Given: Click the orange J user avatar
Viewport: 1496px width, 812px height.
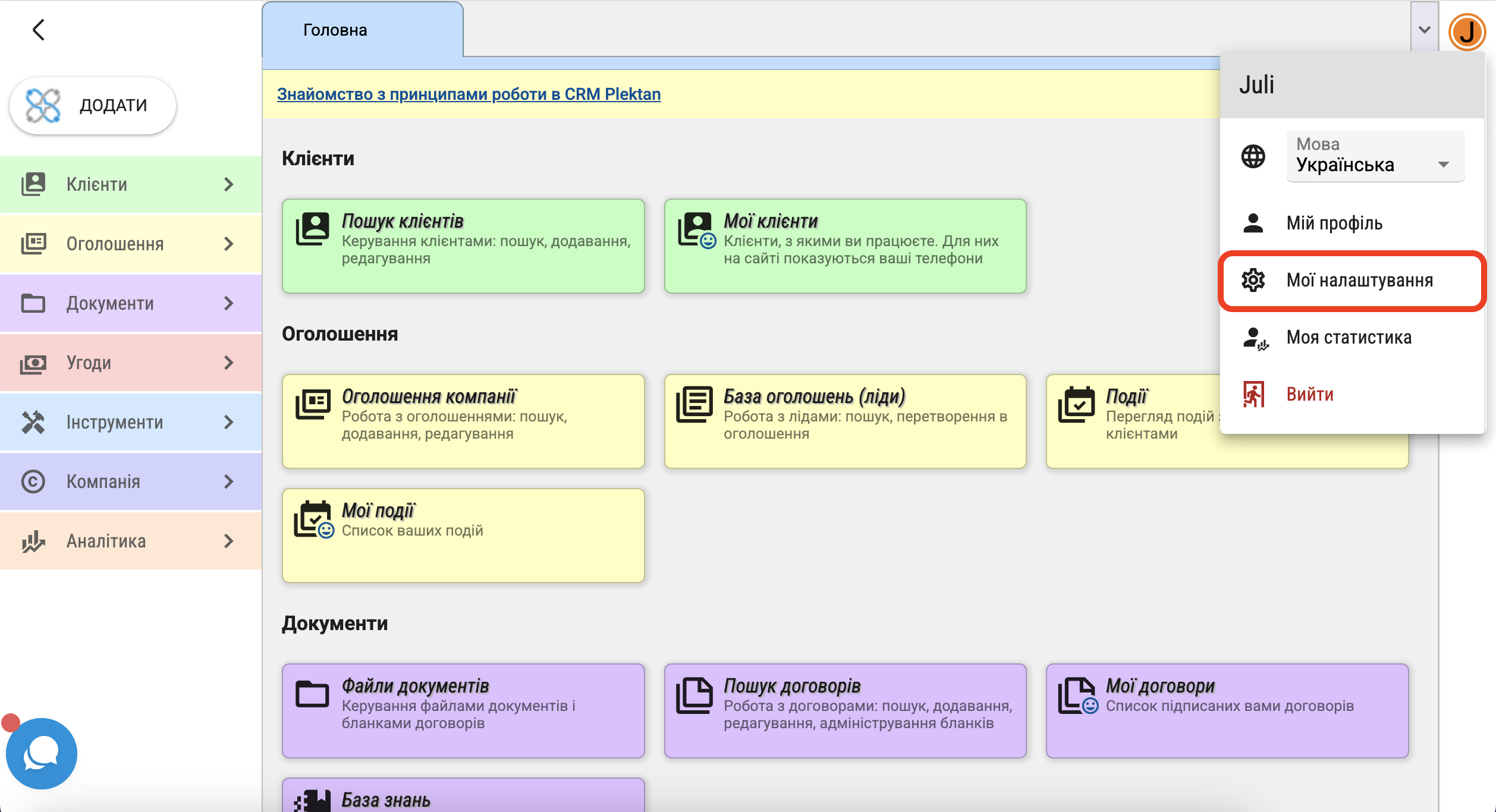Looking at the screenshot, I should 1467,32.
